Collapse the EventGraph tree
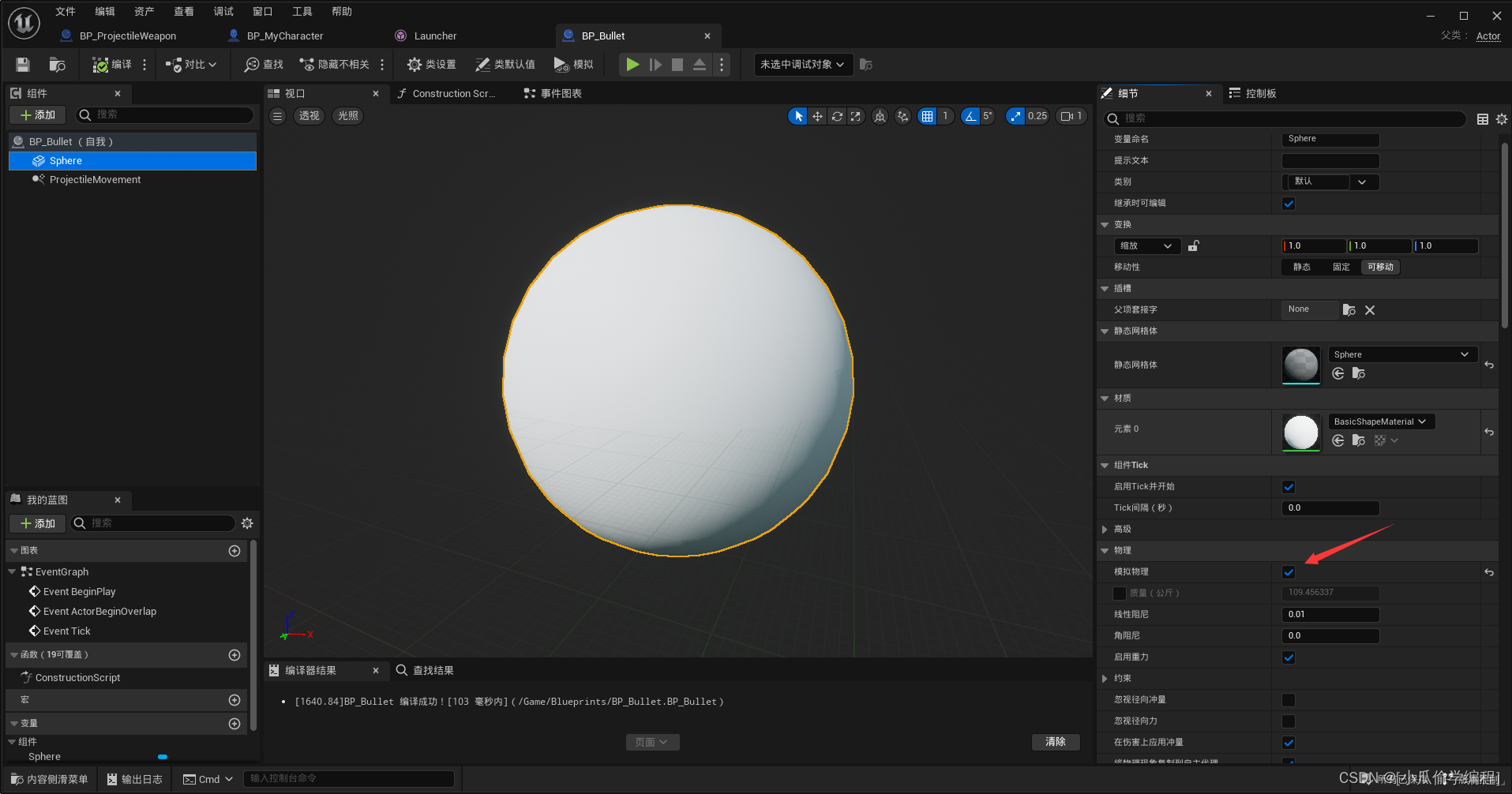This screenshot has height=794, width=1512. [x=12, y=571]
